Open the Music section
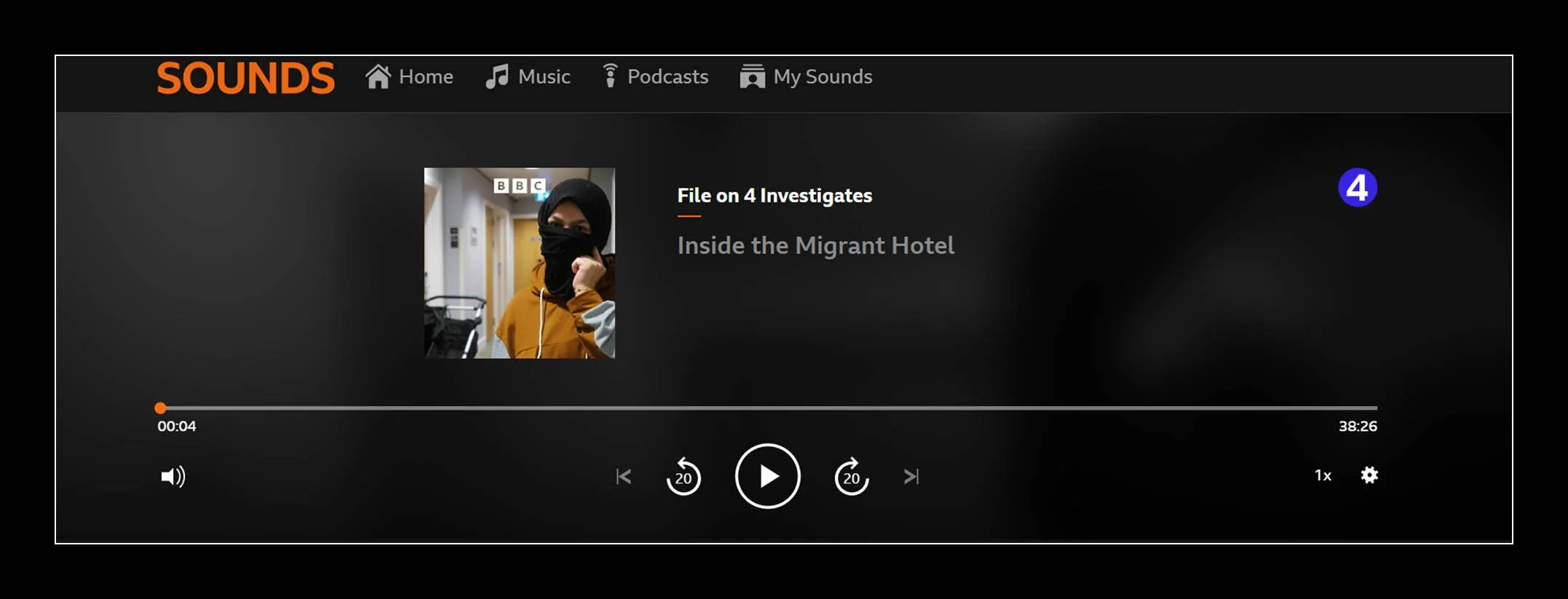This screenshot has height=599, width=1568. pyautogui.click(x=528, y=76)
